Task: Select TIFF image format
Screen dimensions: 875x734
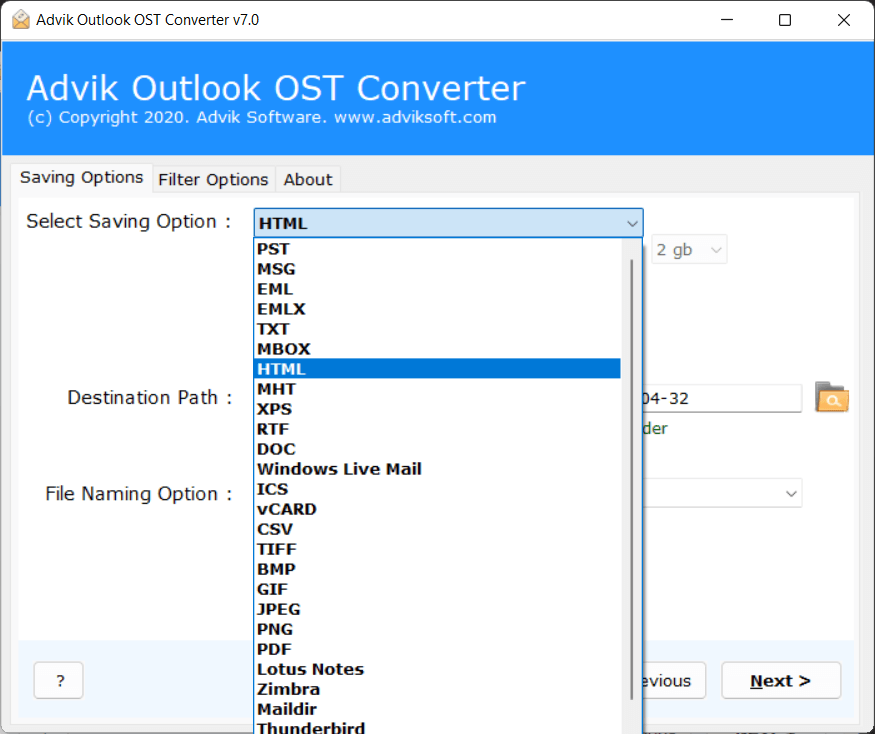Action: 437,550
